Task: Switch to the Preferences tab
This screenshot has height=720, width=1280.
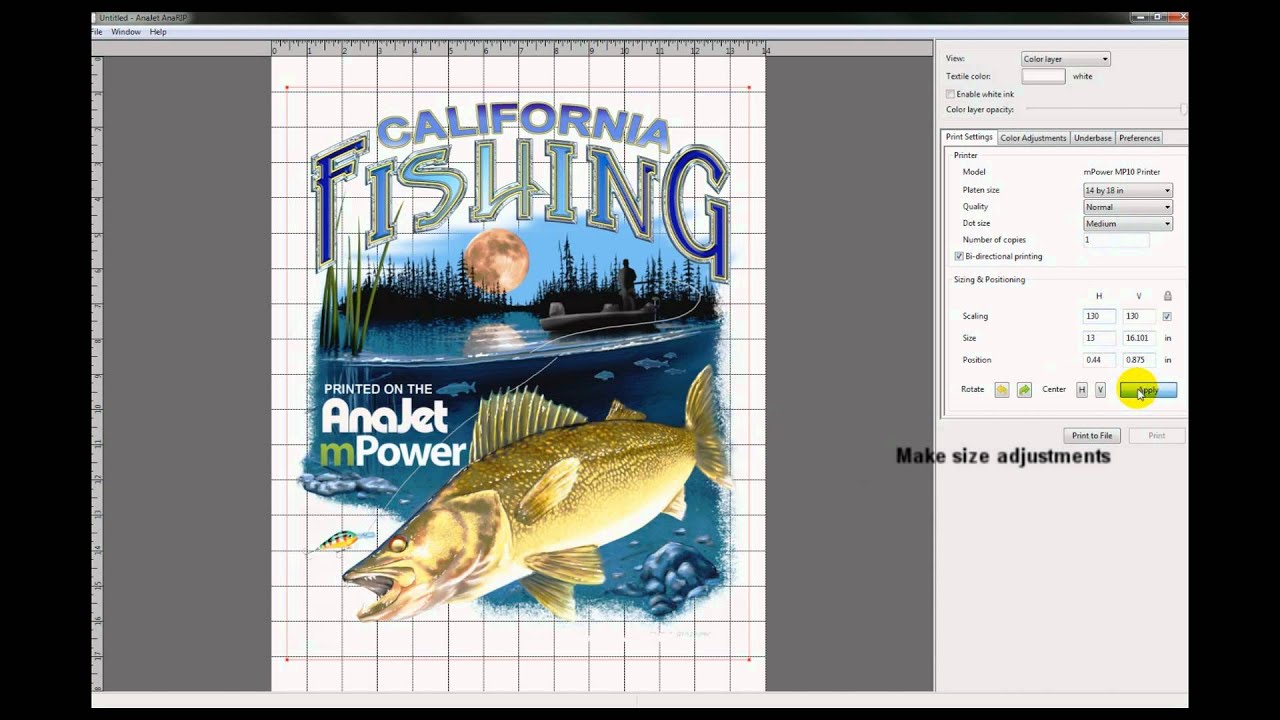Action: (1139, 138)
